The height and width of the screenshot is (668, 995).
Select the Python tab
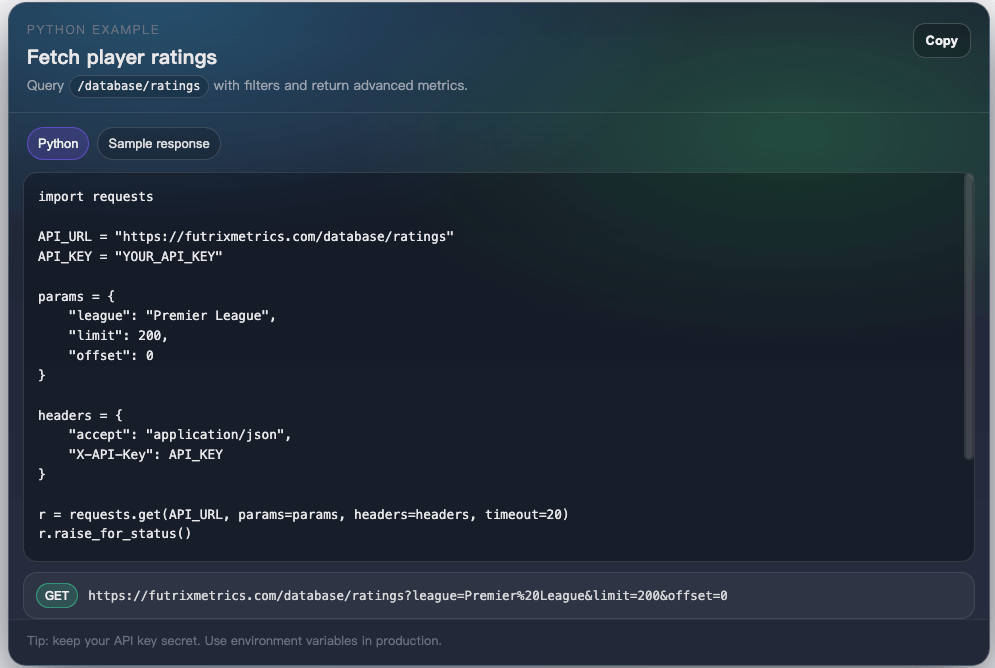tap(57, 143)
